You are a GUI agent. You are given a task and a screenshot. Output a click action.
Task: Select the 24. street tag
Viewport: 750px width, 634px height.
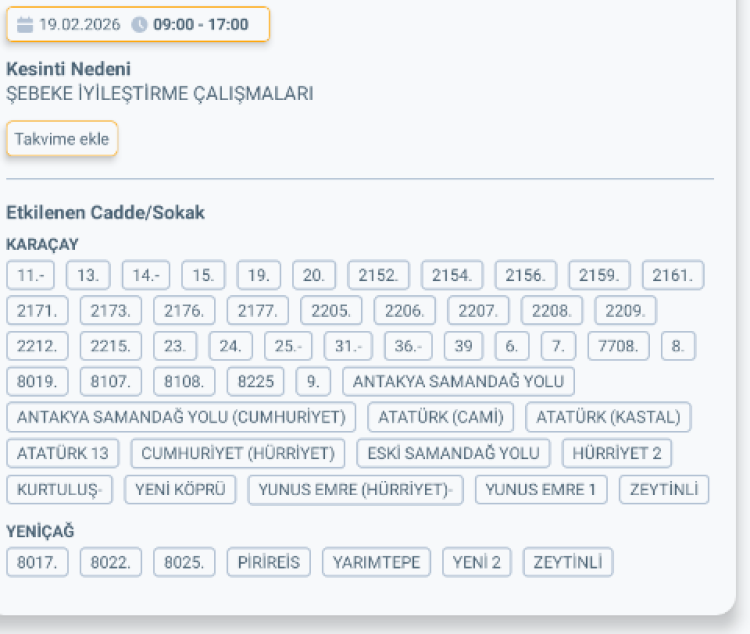click(x=231, y=346)
